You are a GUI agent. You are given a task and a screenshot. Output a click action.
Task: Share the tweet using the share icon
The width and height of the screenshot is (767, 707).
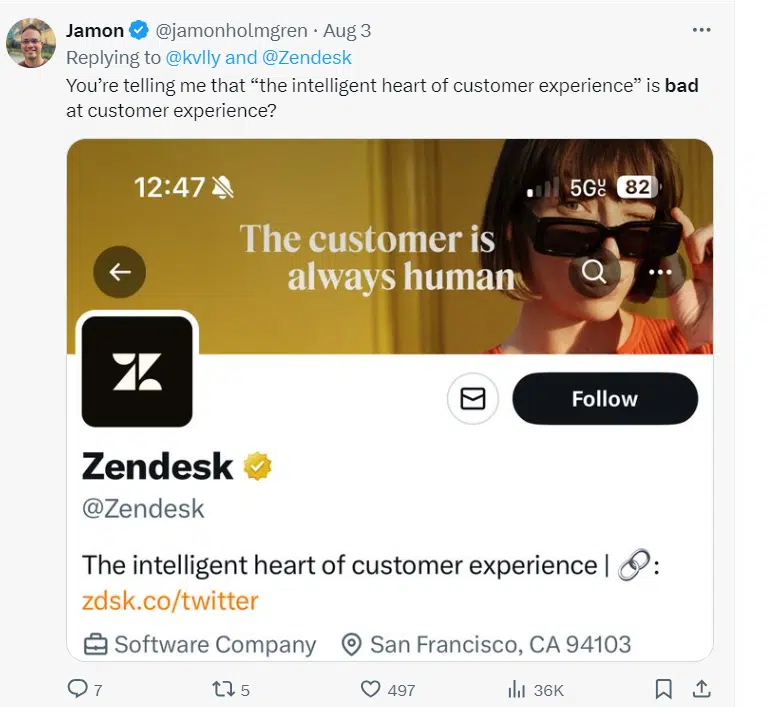coord(702,689)
